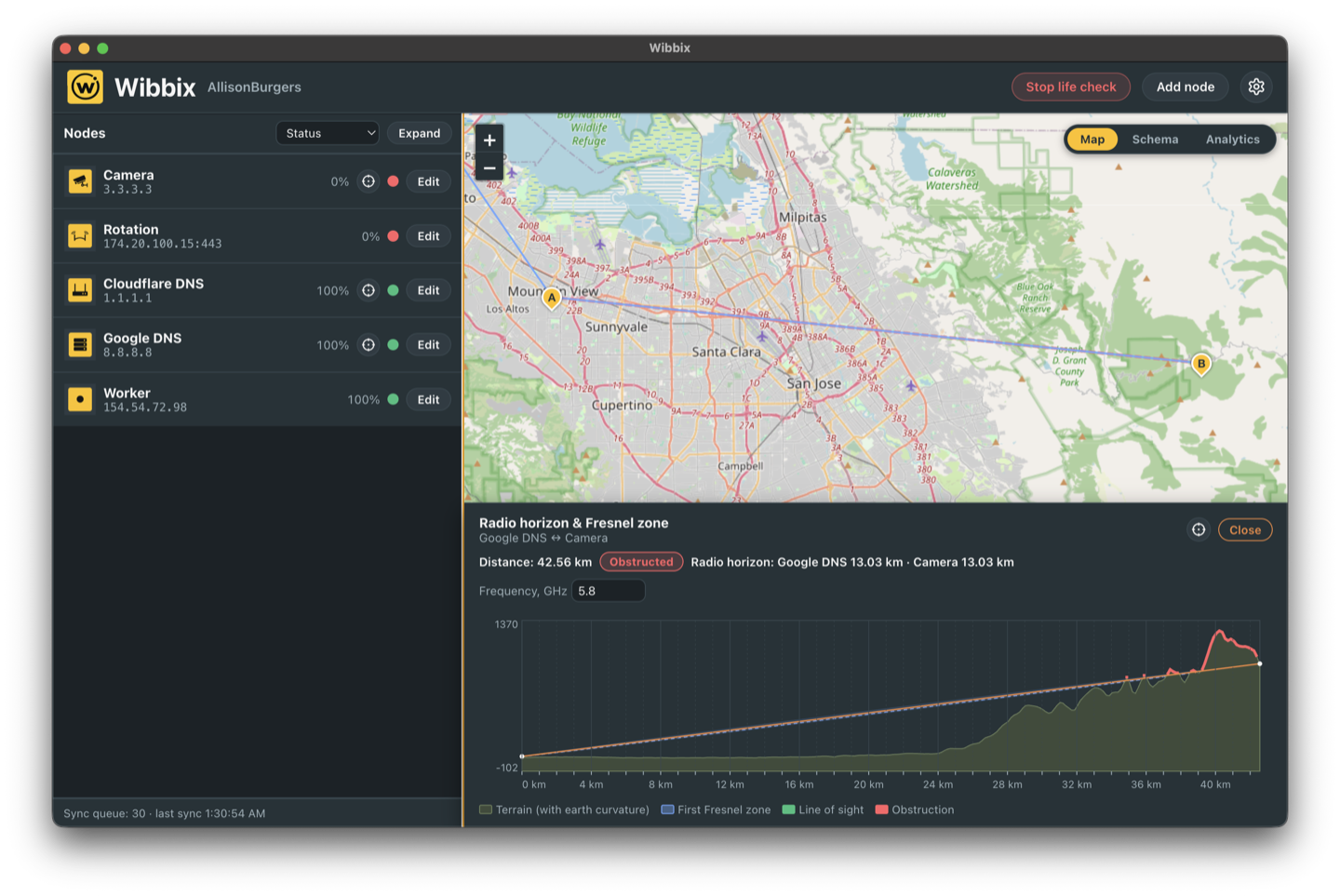Zoom in on the map
Image resolution: width=1340 pixels, height=896 pixels.
coord(489,140)
